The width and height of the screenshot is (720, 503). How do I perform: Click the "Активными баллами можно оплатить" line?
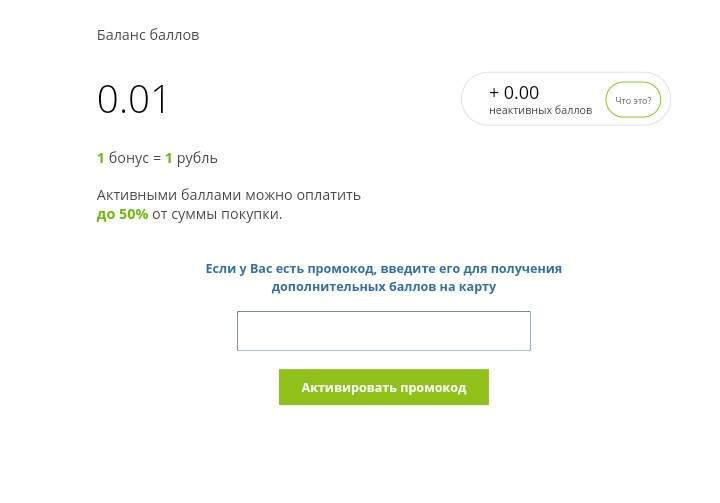pyautogui.click(x=229, y=195)
